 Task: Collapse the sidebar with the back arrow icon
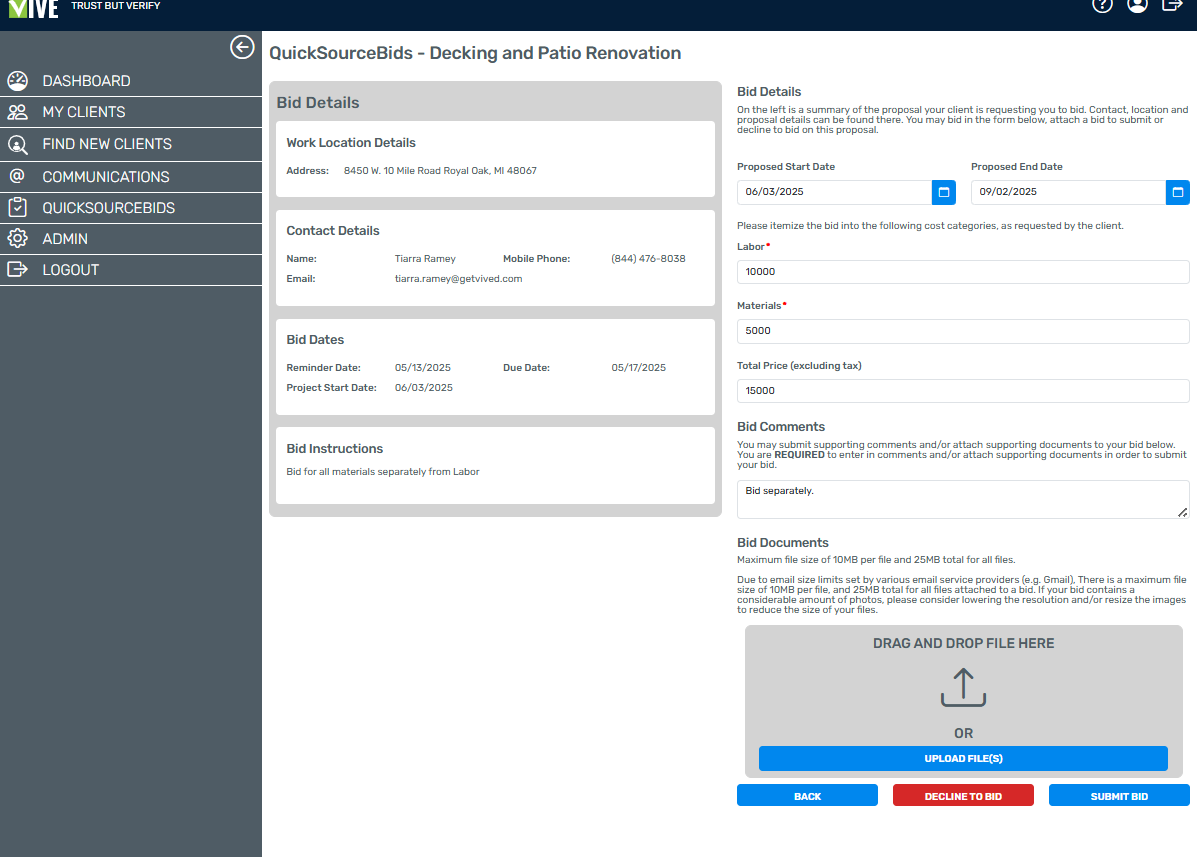(242, 47)
